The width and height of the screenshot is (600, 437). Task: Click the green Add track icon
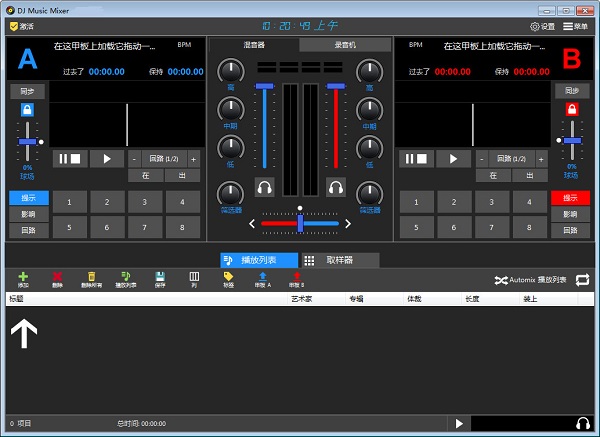(23, 277)
